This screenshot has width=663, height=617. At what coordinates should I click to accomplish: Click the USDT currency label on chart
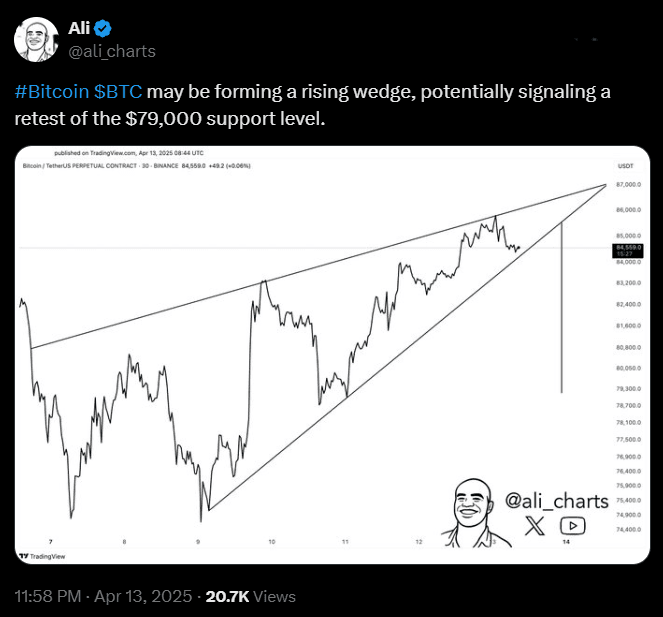pyautogui.click(x=626, y=166)
